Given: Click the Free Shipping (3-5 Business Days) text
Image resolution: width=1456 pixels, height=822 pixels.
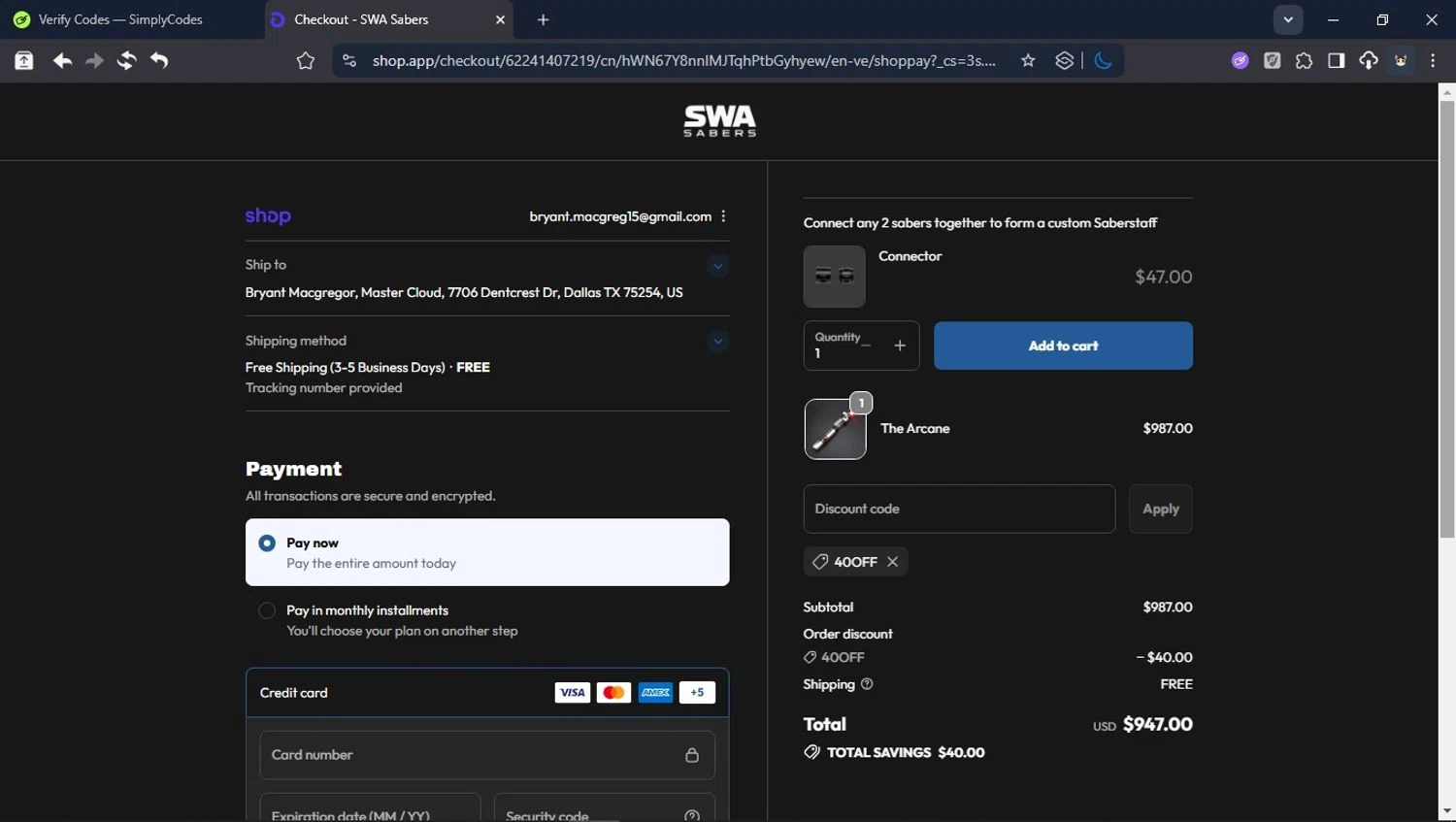Looking at the screenshot, I should click(345, 368).
